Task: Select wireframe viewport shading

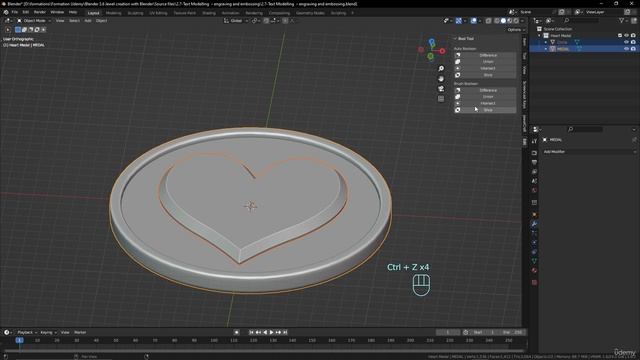Action: click(x=497, y=21)
